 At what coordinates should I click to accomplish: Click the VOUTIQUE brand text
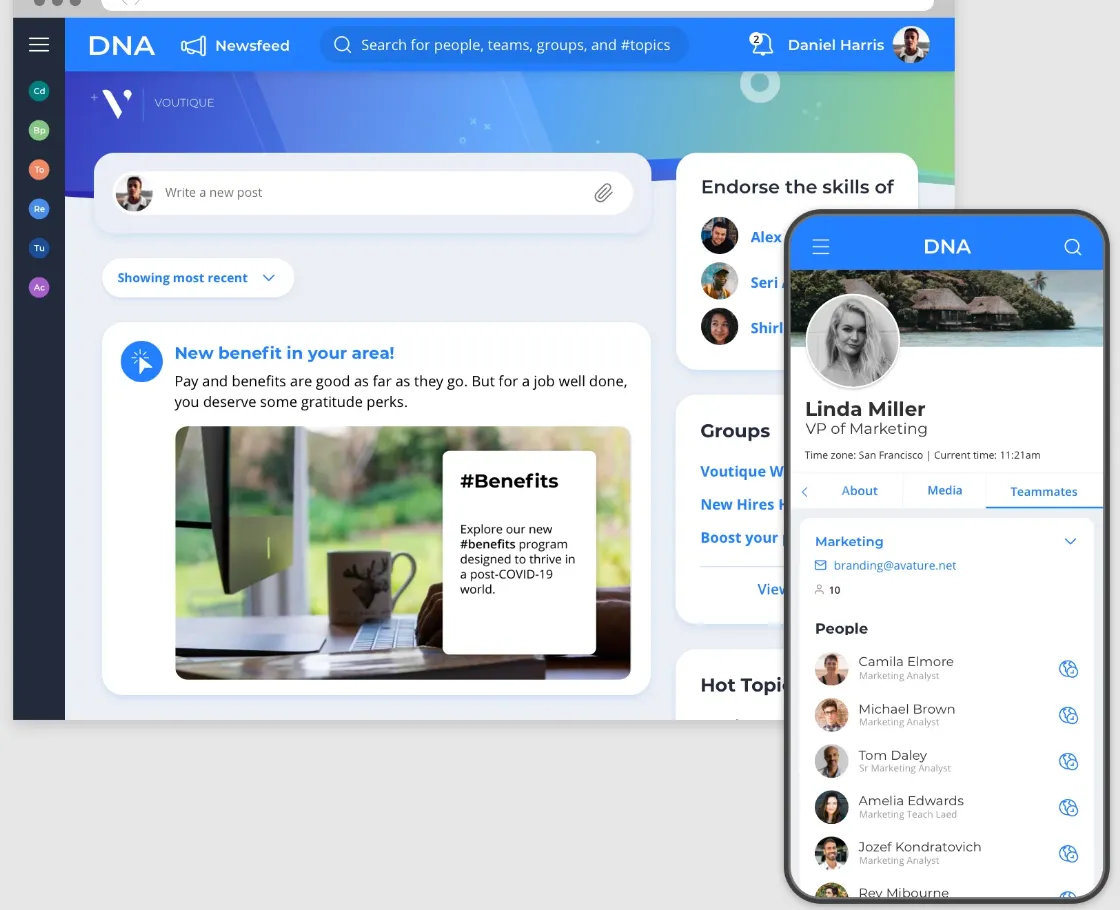click(184, 103)
